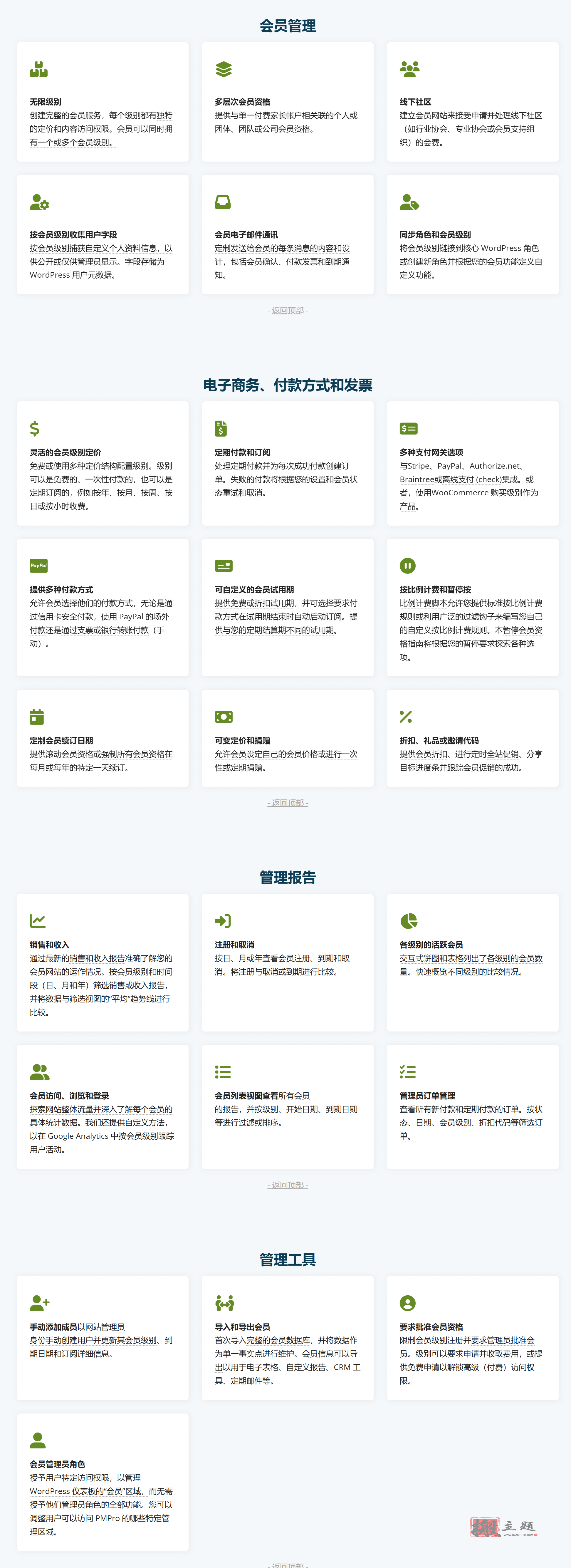Click the 手动添加成员 card title
Viewport: 571px width, 1568px height.
pyautogui.click(x=53, y=1327)
